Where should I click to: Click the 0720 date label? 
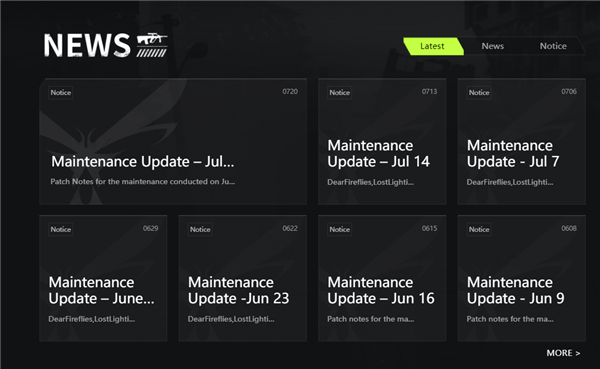coord(290,91)
